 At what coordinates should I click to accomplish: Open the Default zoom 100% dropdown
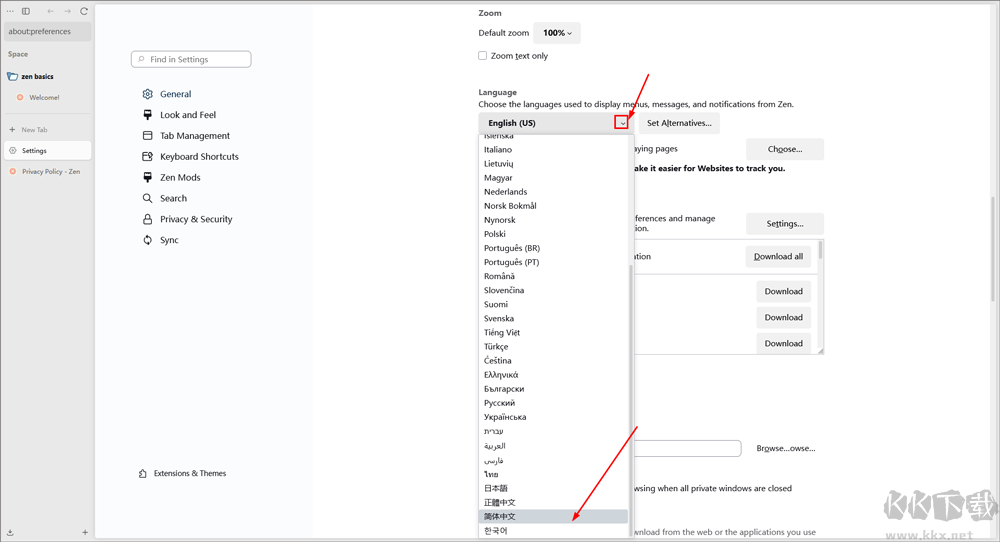556,33
